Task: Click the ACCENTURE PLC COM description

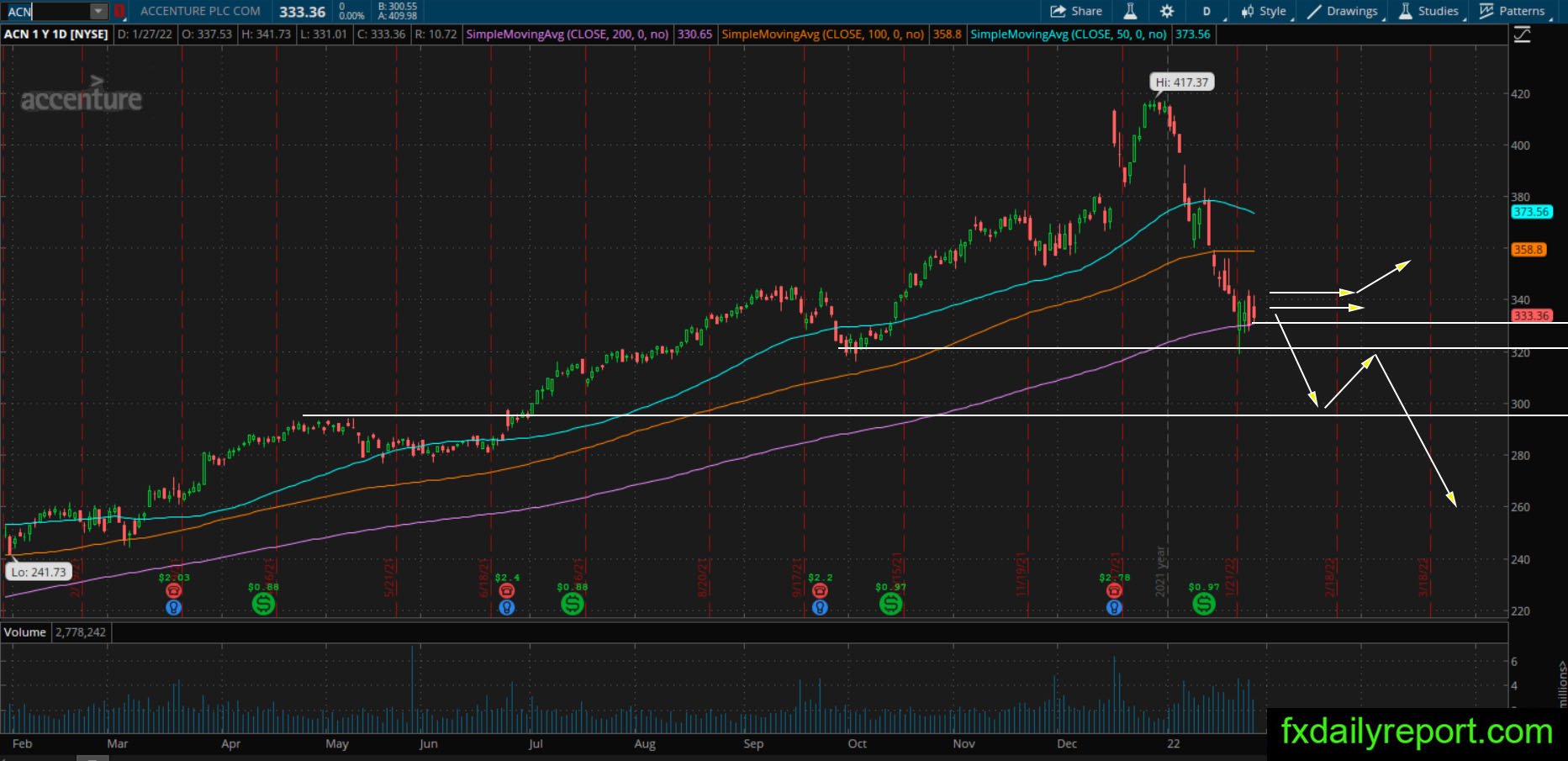Action: tap(200, 11)
